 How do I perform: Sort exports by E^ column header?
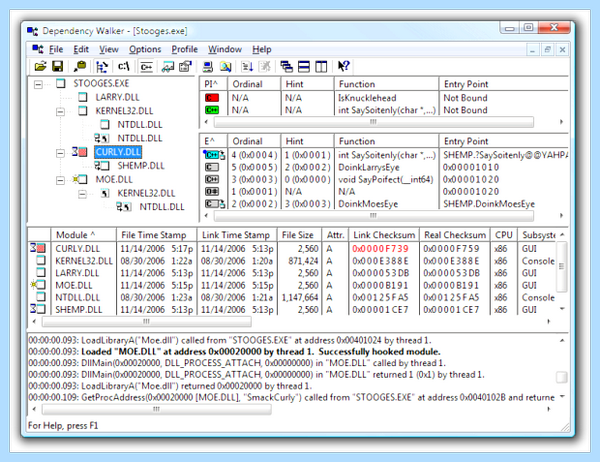[213, 141]
